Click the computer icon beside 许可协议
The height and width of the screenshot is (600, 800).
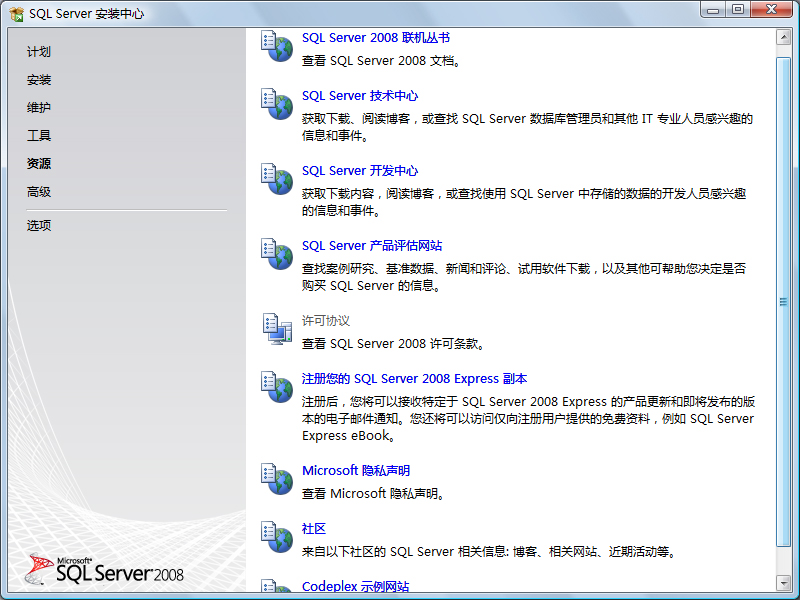(277, 329)
